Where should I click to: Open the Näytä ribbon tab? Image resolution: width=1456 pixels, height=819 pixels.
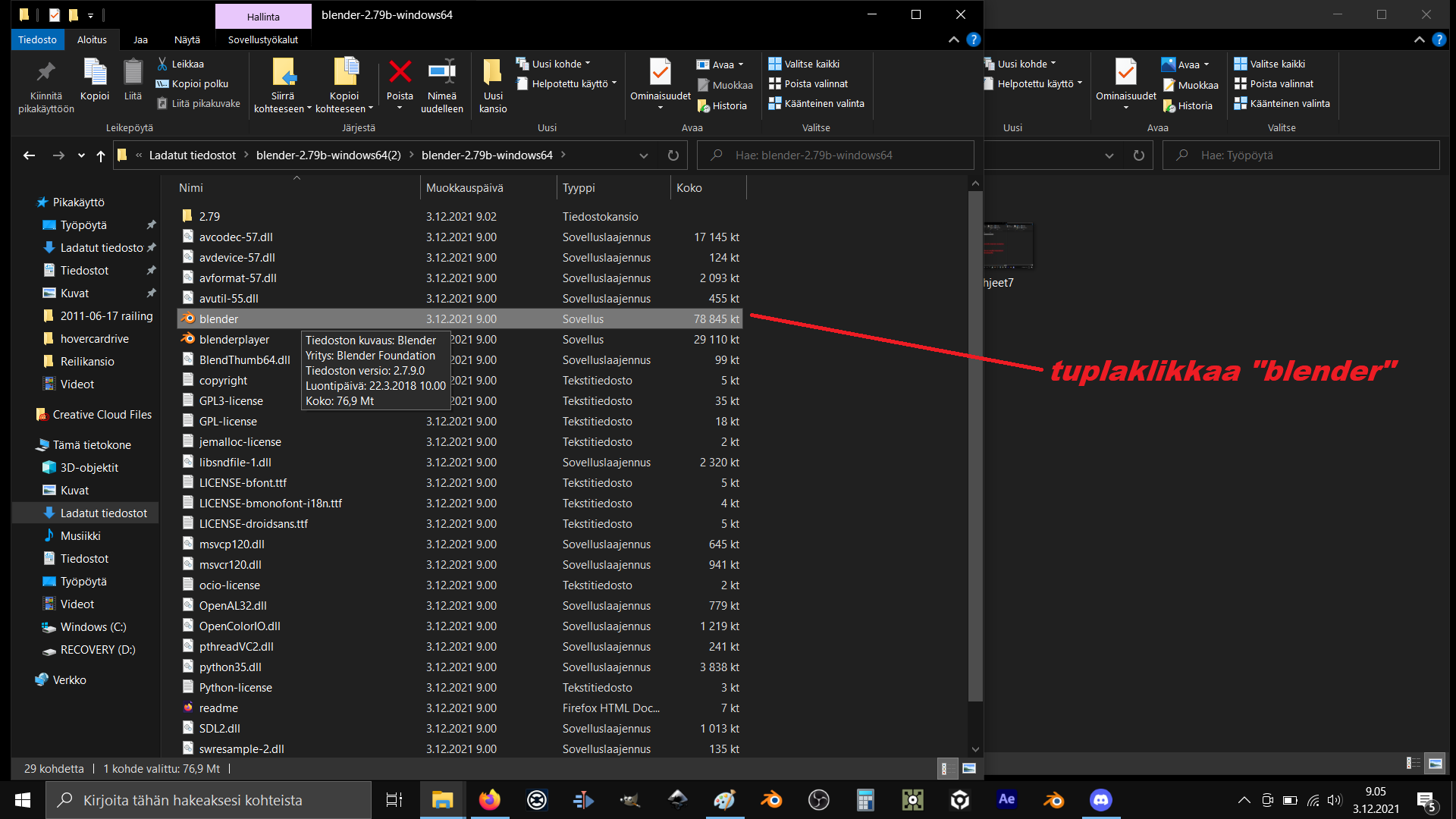tap(187, 39)
